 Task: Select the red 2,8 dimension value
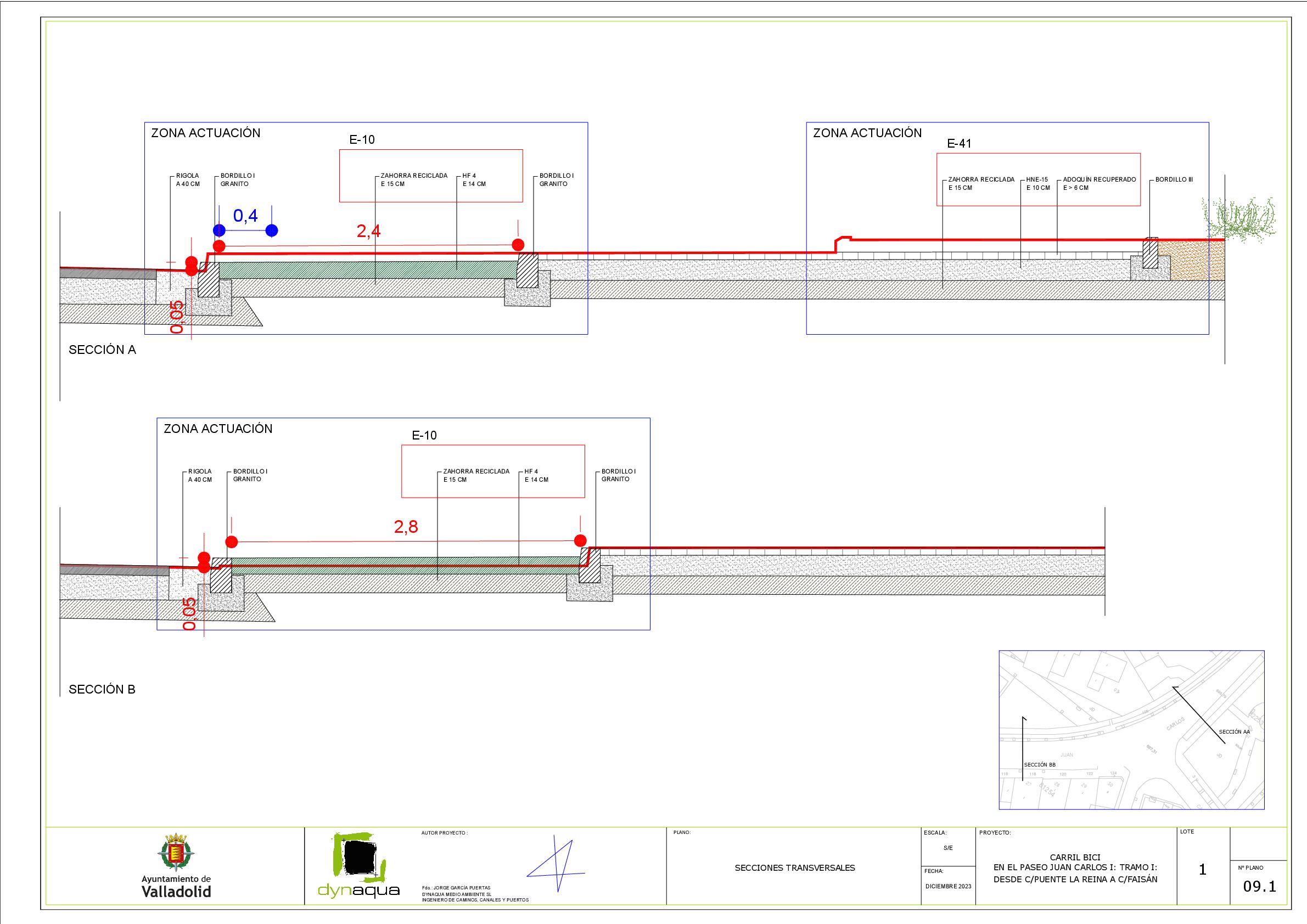[406, 527]
